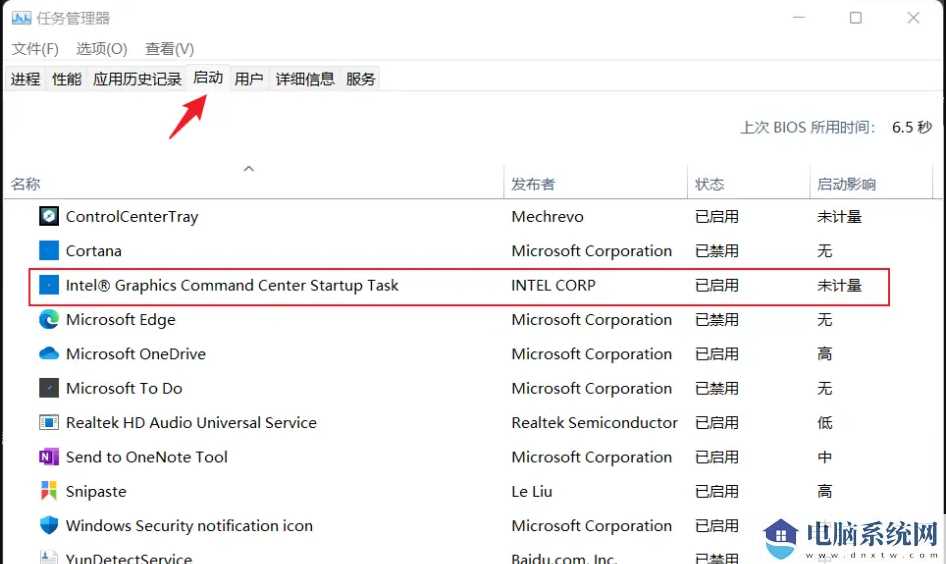946x564 pixels.
Task: Click 未计量 impact in ControlCenterTray row
Action: point(839,217)
